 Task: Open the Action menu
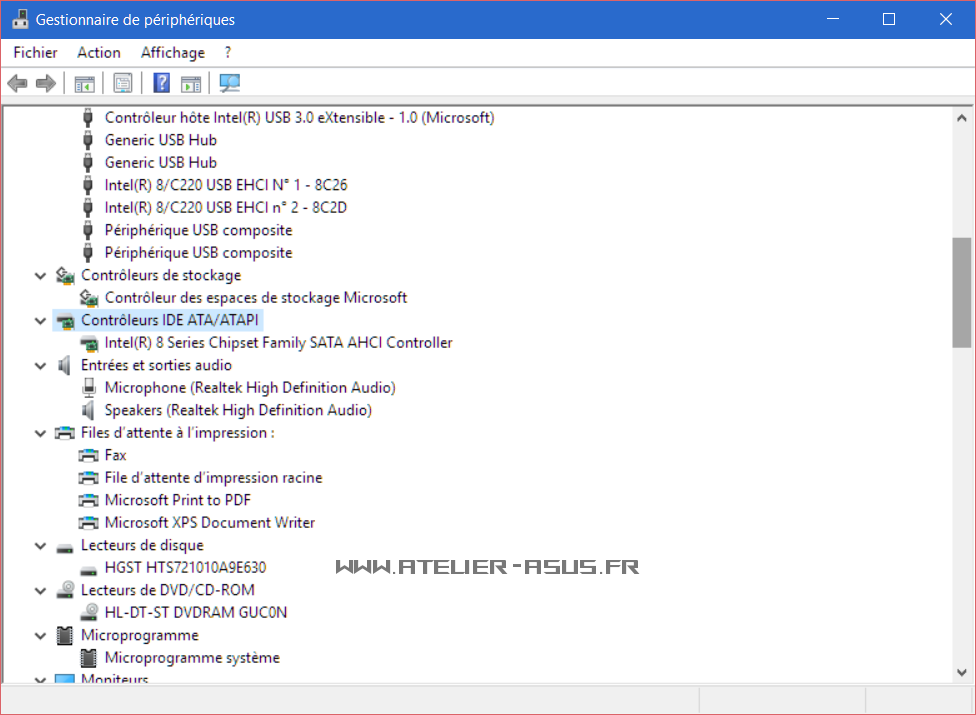point(99,52)
